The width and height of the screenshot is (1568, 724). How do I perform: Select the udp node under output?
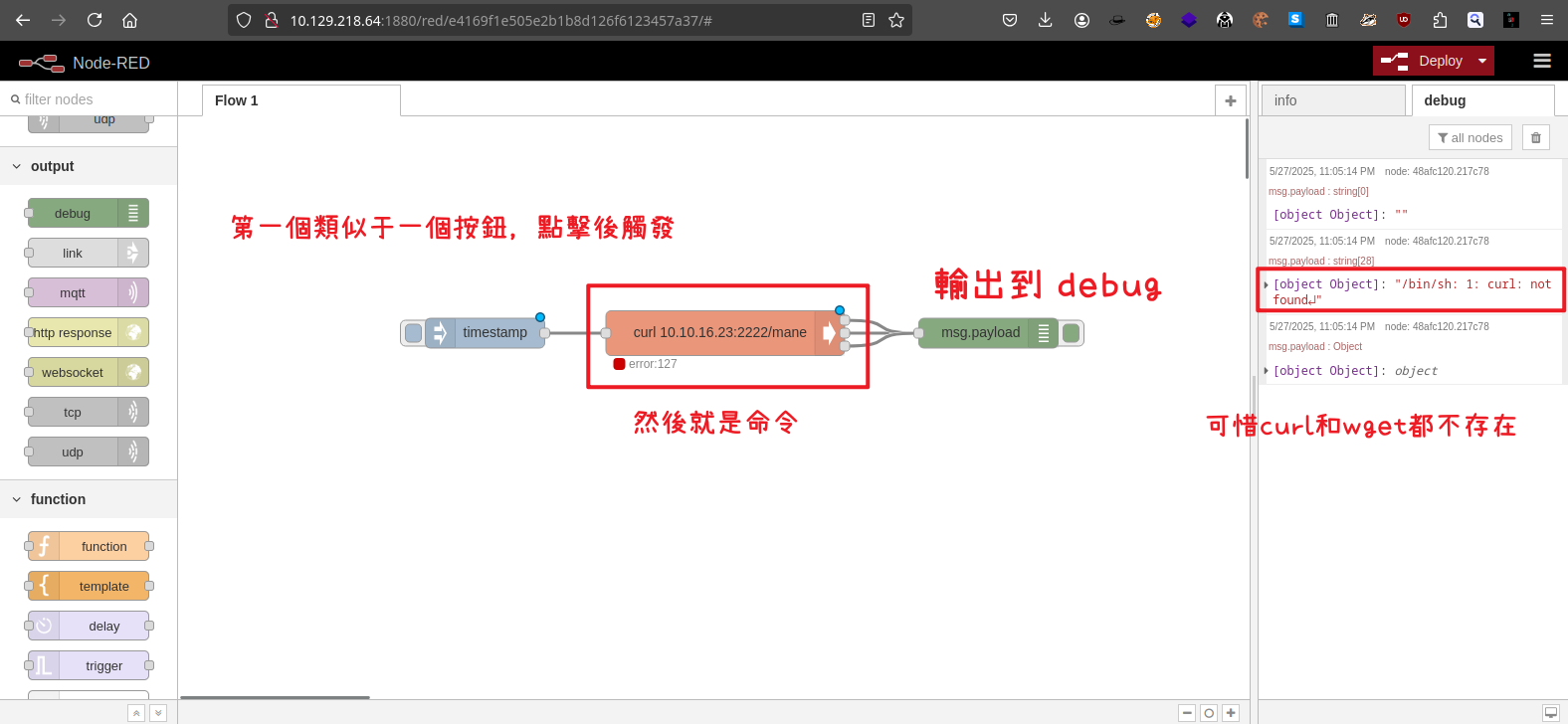[89, 452]
